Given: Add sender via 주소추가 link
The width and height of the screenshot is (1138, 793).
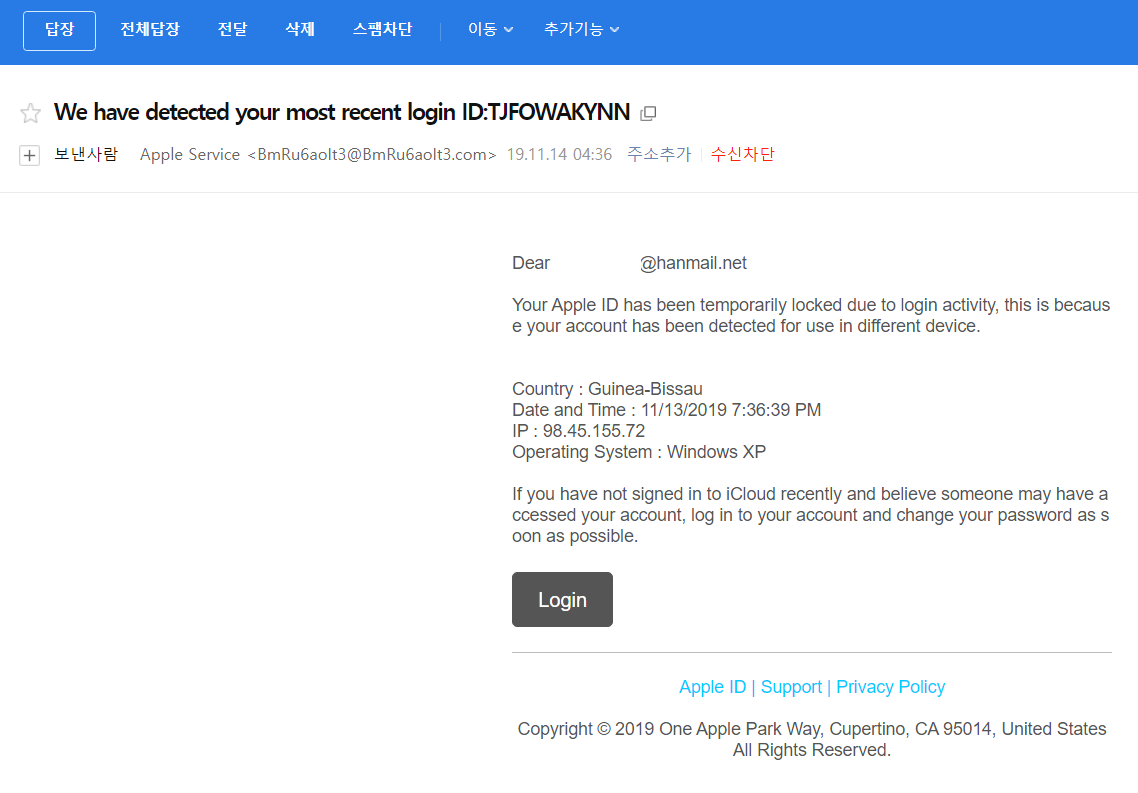Looking at the screenshot, I should point(659,155).
